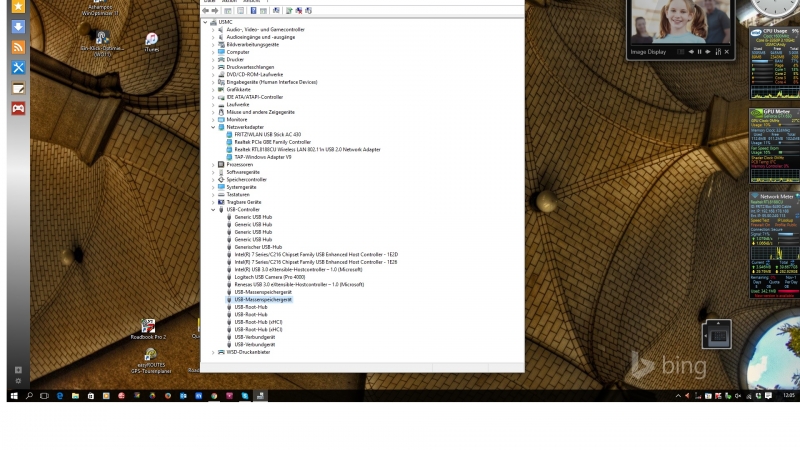Expand the Prozessoren category
The height and width of the screenshot is (450, 800).
pyautogui.click(x=213, y=164)
